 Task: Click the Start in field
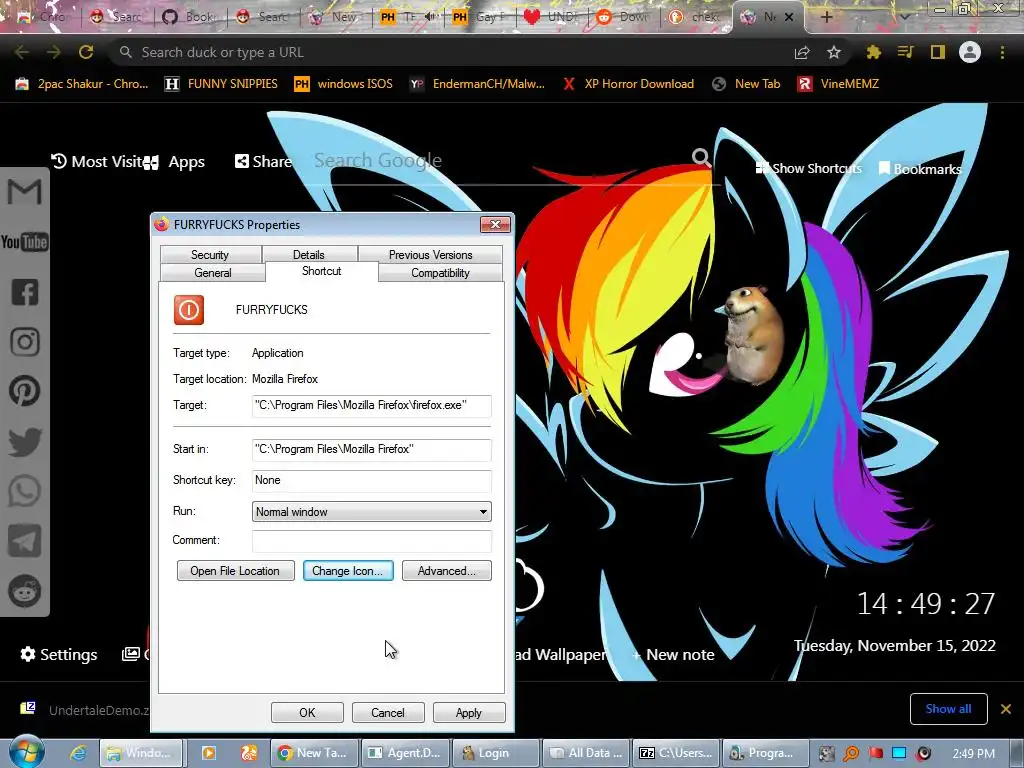pyautogui.click(x=372, y=449)
